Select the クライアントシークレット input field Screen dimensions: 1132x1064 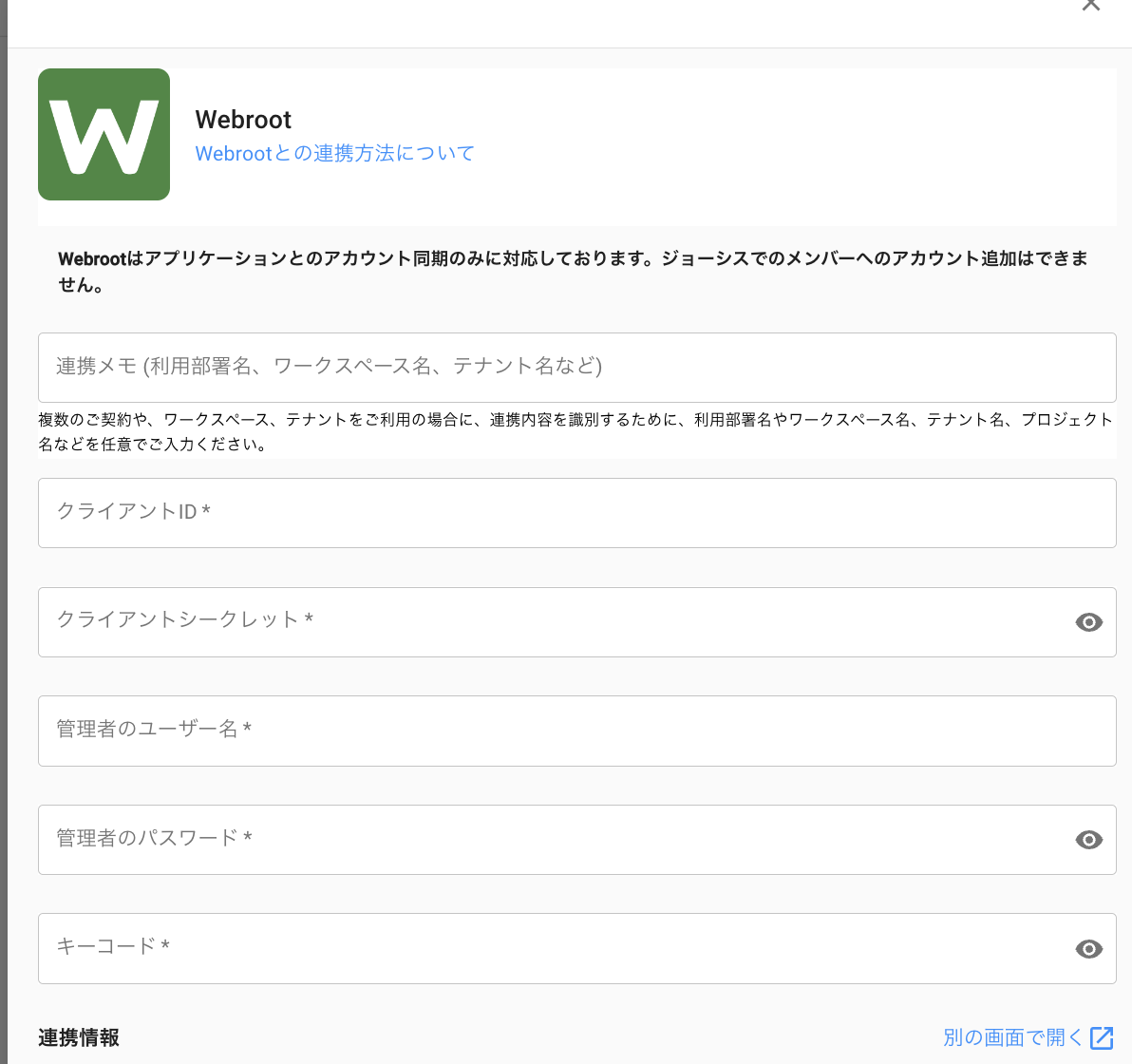pyautogui.click(x=551, y=622)
